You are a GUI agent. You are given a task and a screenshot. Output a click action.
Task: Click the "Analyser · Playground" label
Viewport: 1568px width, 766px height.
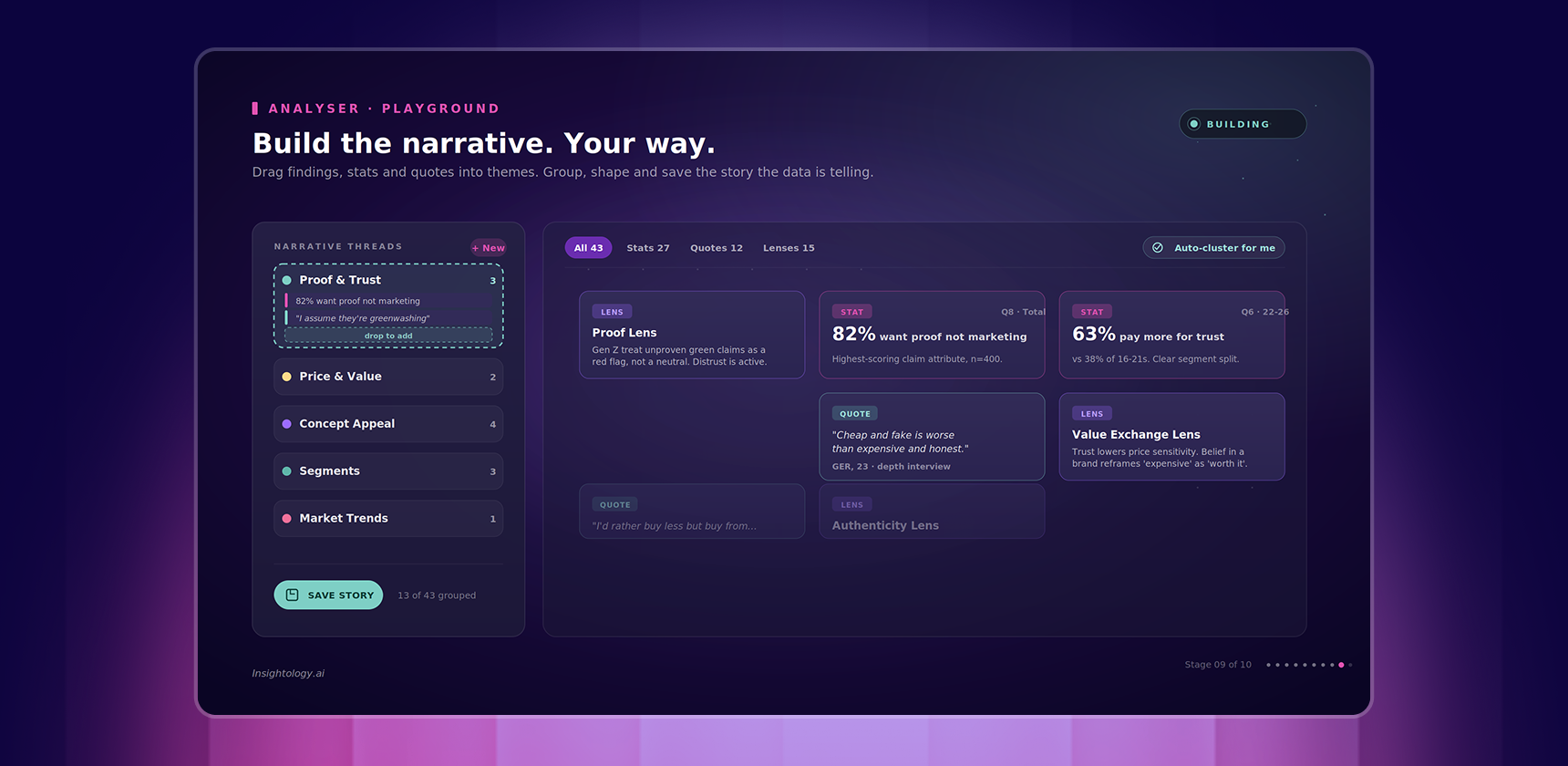click(384, 109)
